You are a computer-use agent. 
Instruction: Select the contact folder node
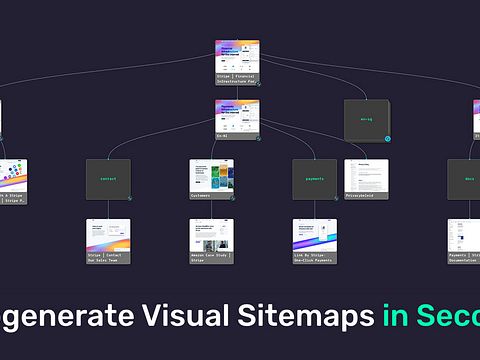click(108, 179)
